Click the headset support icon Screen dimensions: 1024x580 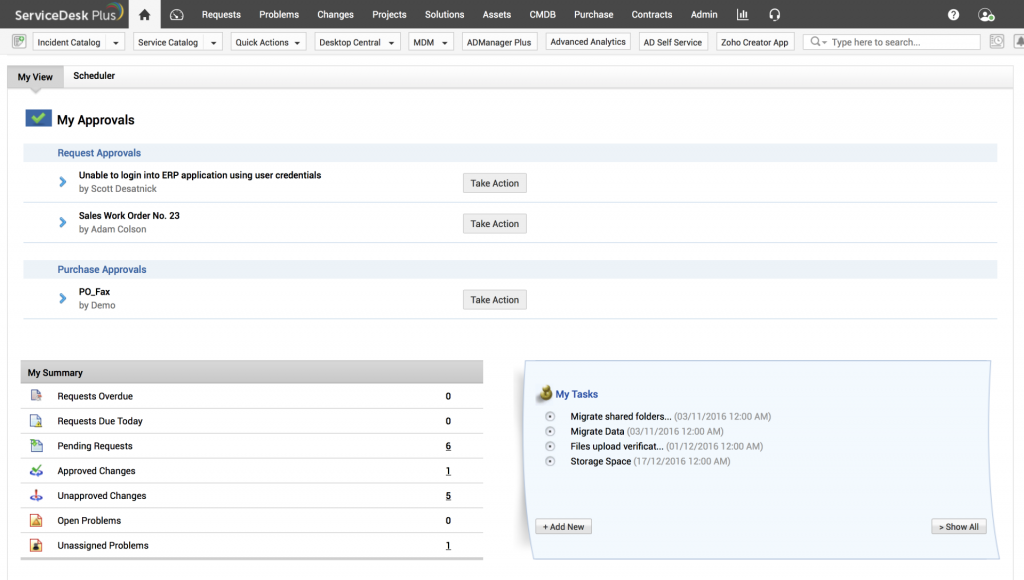[x=775, y=14]
